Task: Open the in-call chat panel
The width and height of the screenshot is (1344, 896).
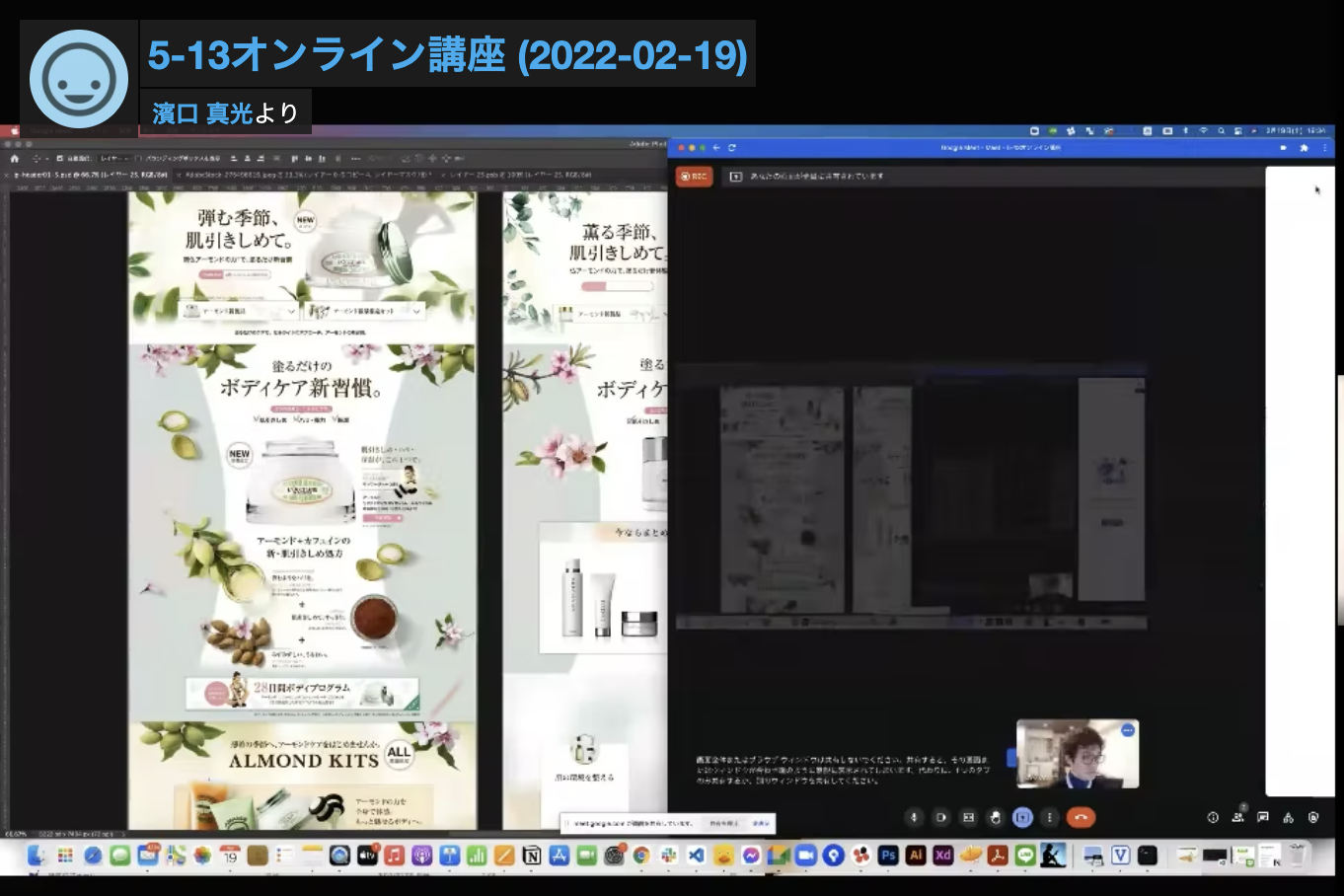Action: tap(1262, 817)
